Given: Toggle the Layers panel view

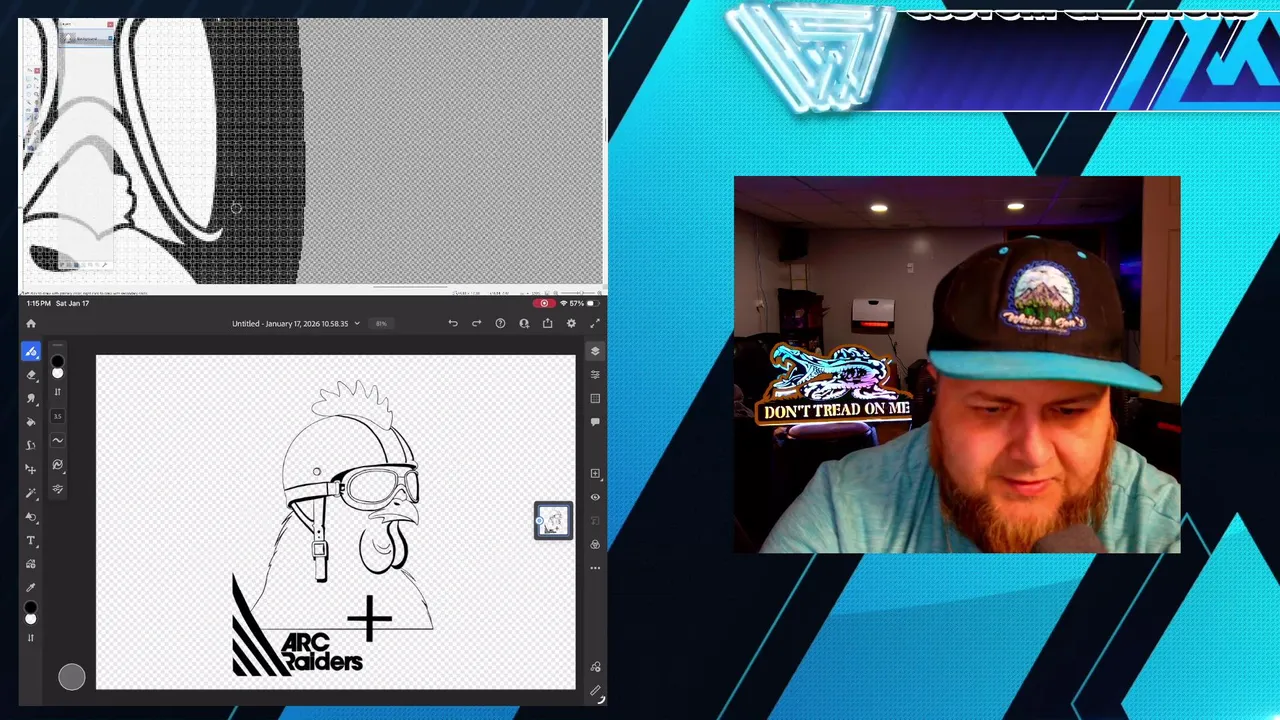Looking at the screenshot, I should [595, 351].
